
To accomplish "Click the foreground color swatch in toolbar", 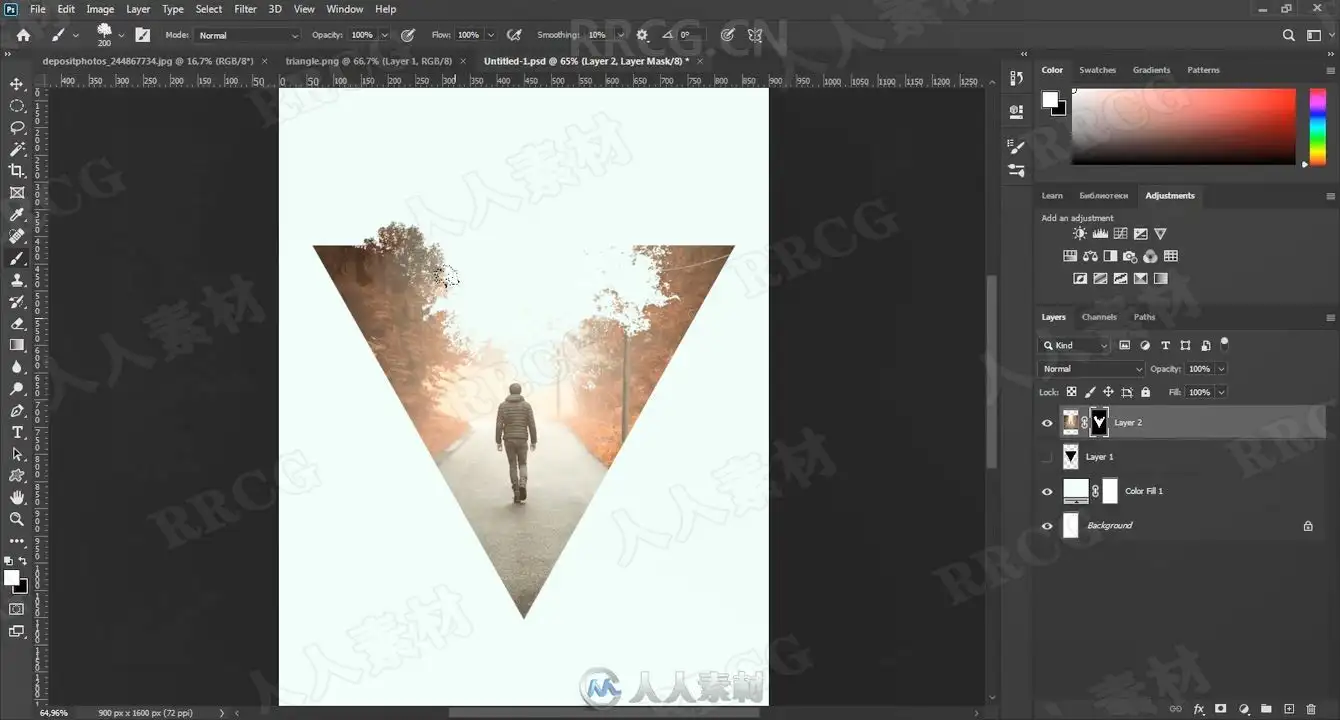I will (12, 579).
